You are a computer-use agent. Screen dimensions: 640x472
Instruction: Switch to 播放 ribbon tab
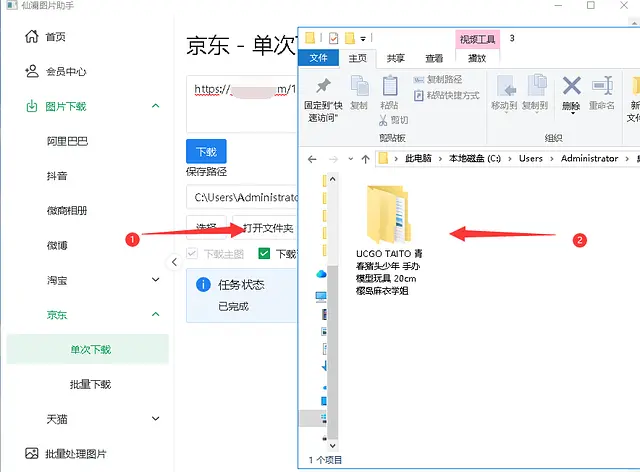477,58
